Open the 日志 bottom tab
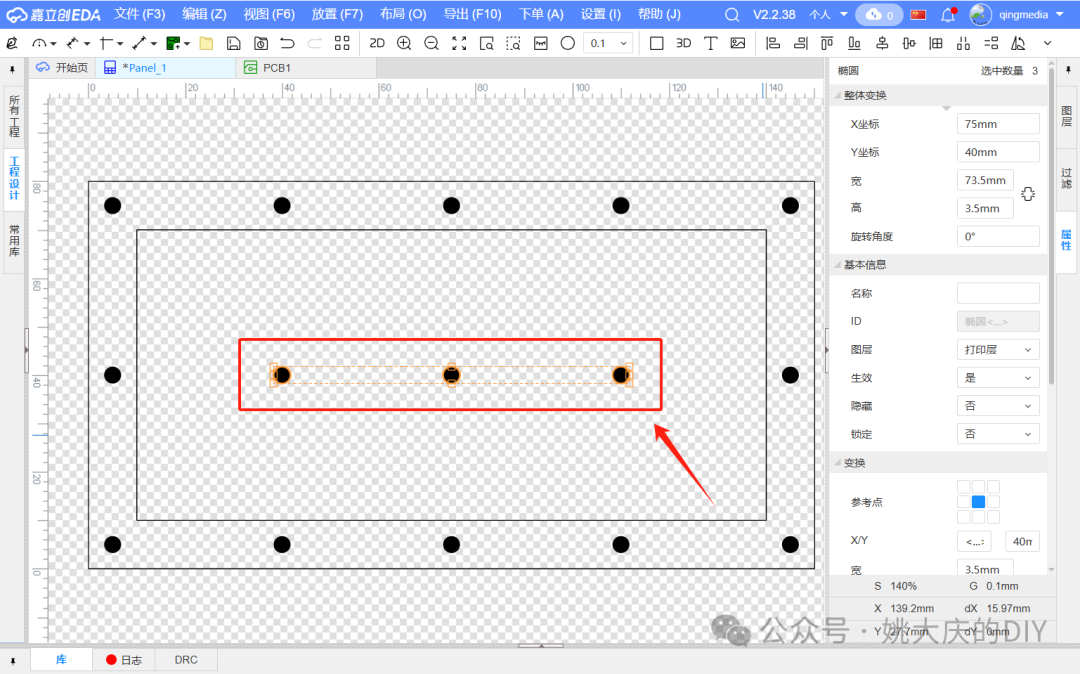This screenshot has height=674, width=1080. point(124,660)
